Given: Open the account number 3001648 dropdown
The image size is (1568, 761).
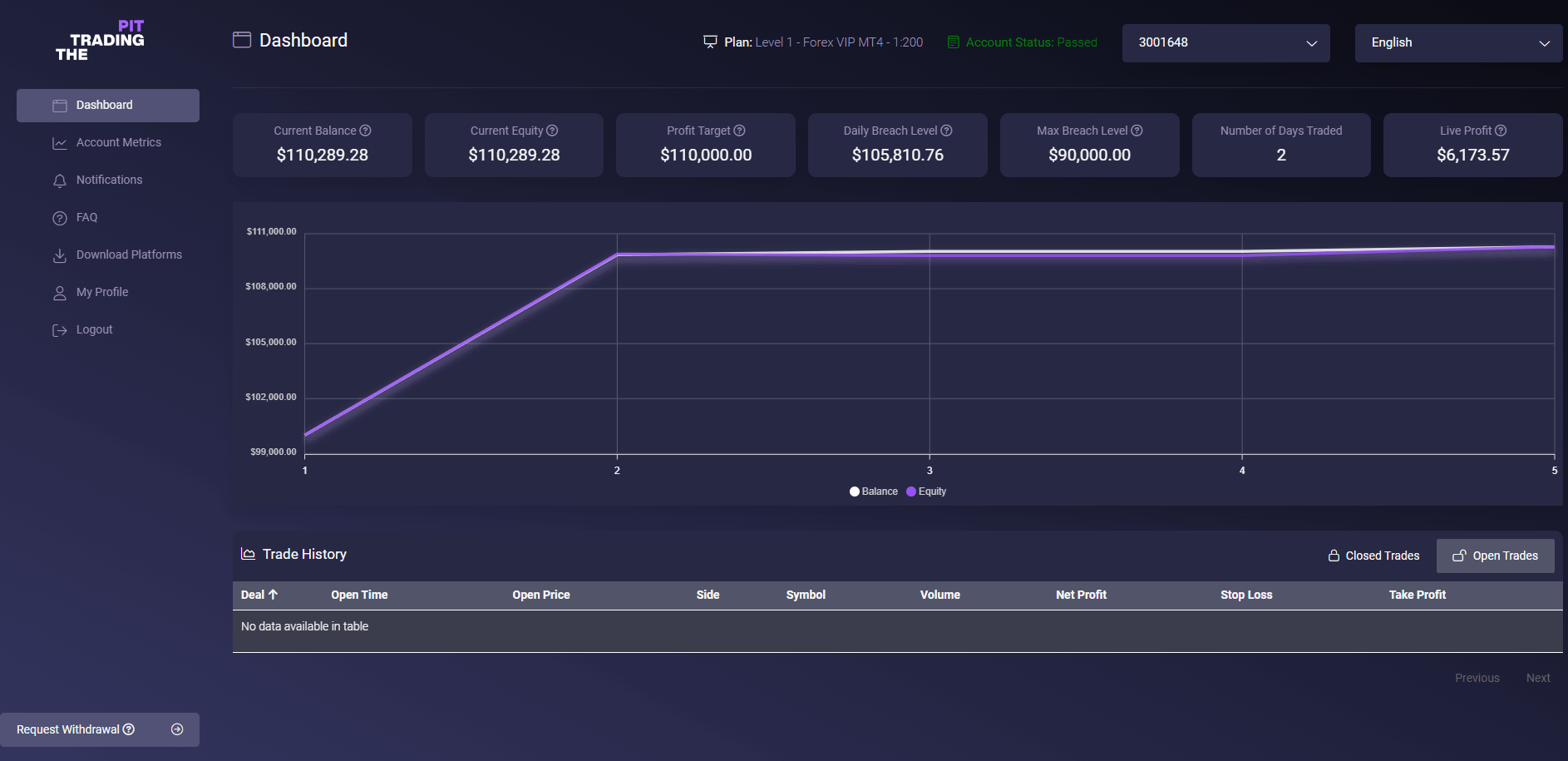Looking at the screenshot, I should [x=1225, y=42].
